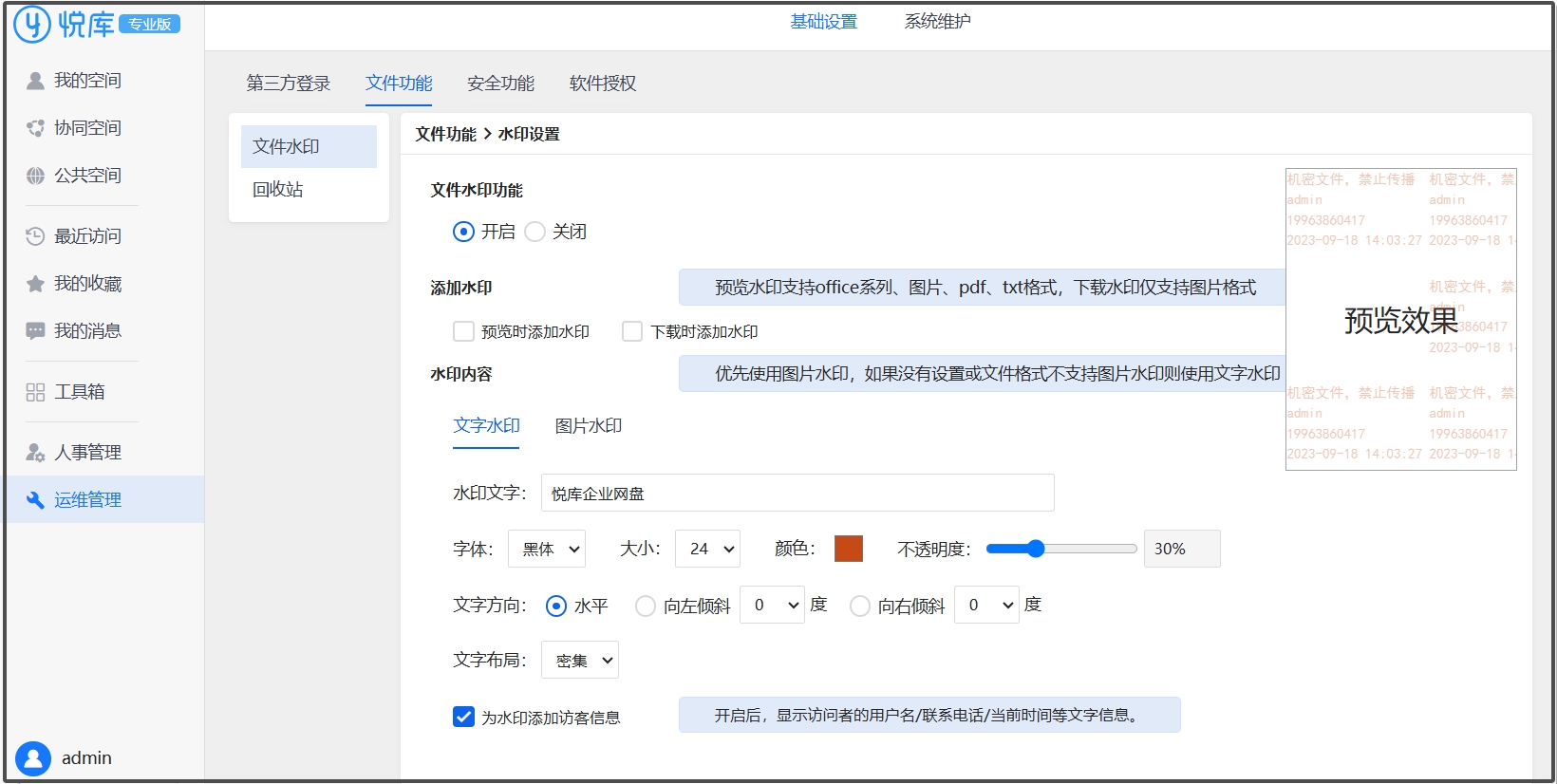The height and width of the screenshot is (784, 1557).
Task: Click the 水印文字 input field
Action: 797,494
